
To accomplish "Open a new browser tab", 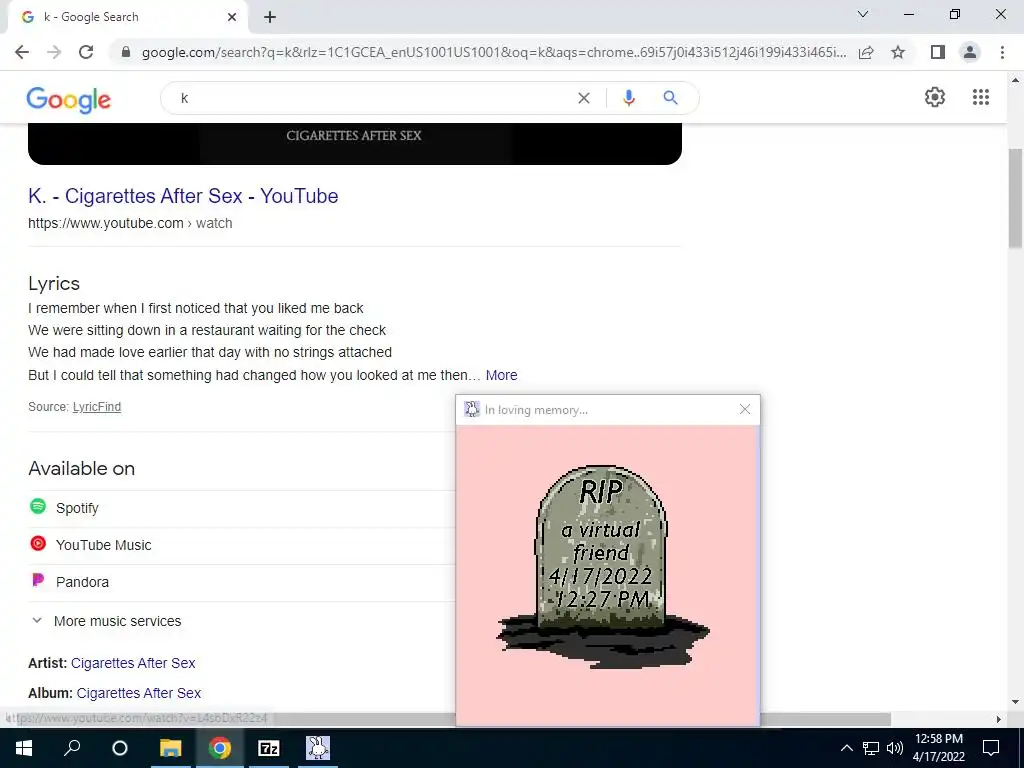I will click(270, 17).
